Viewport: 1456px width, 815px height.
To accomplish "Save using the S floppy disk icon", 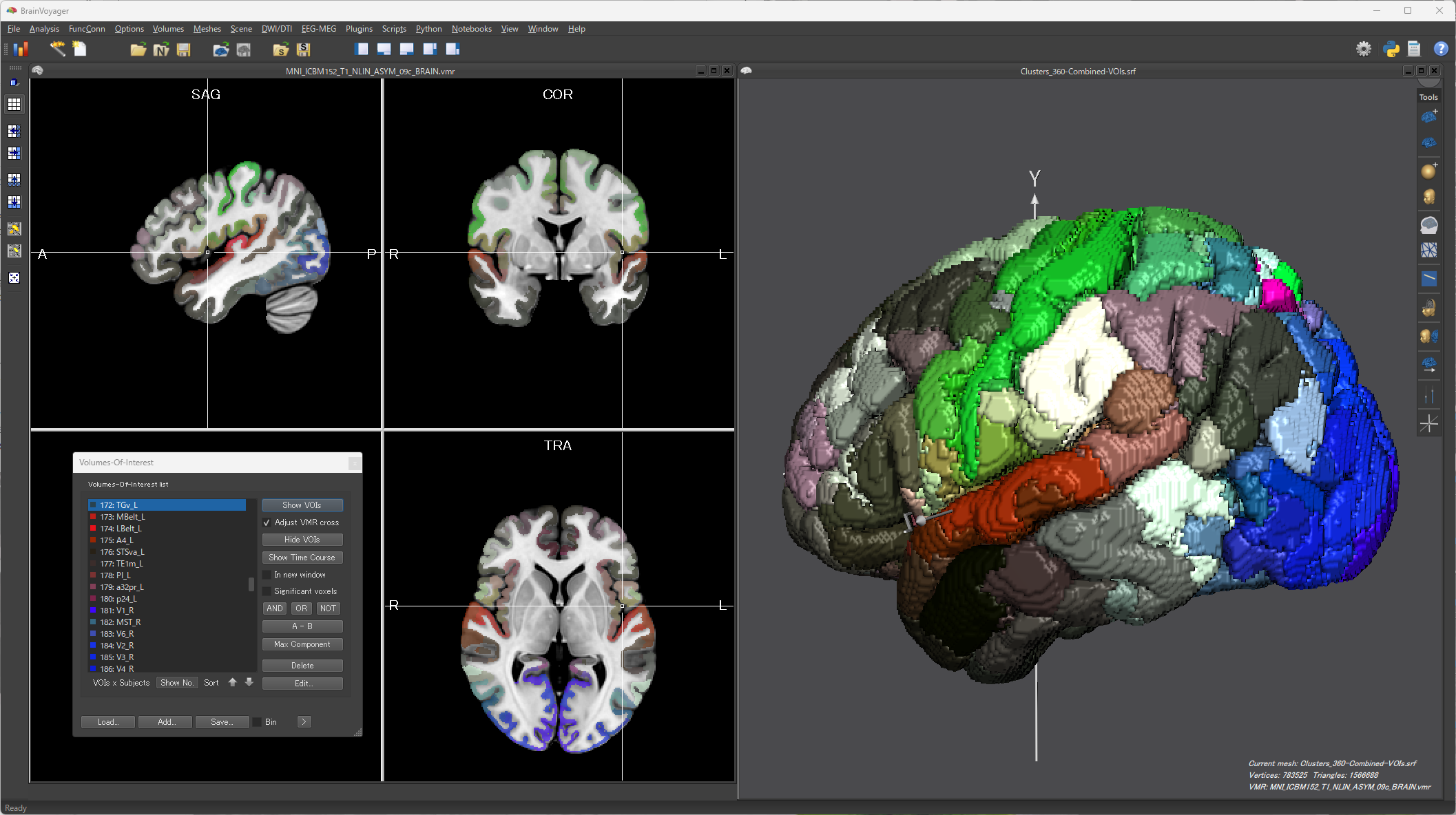I will 304,49.
